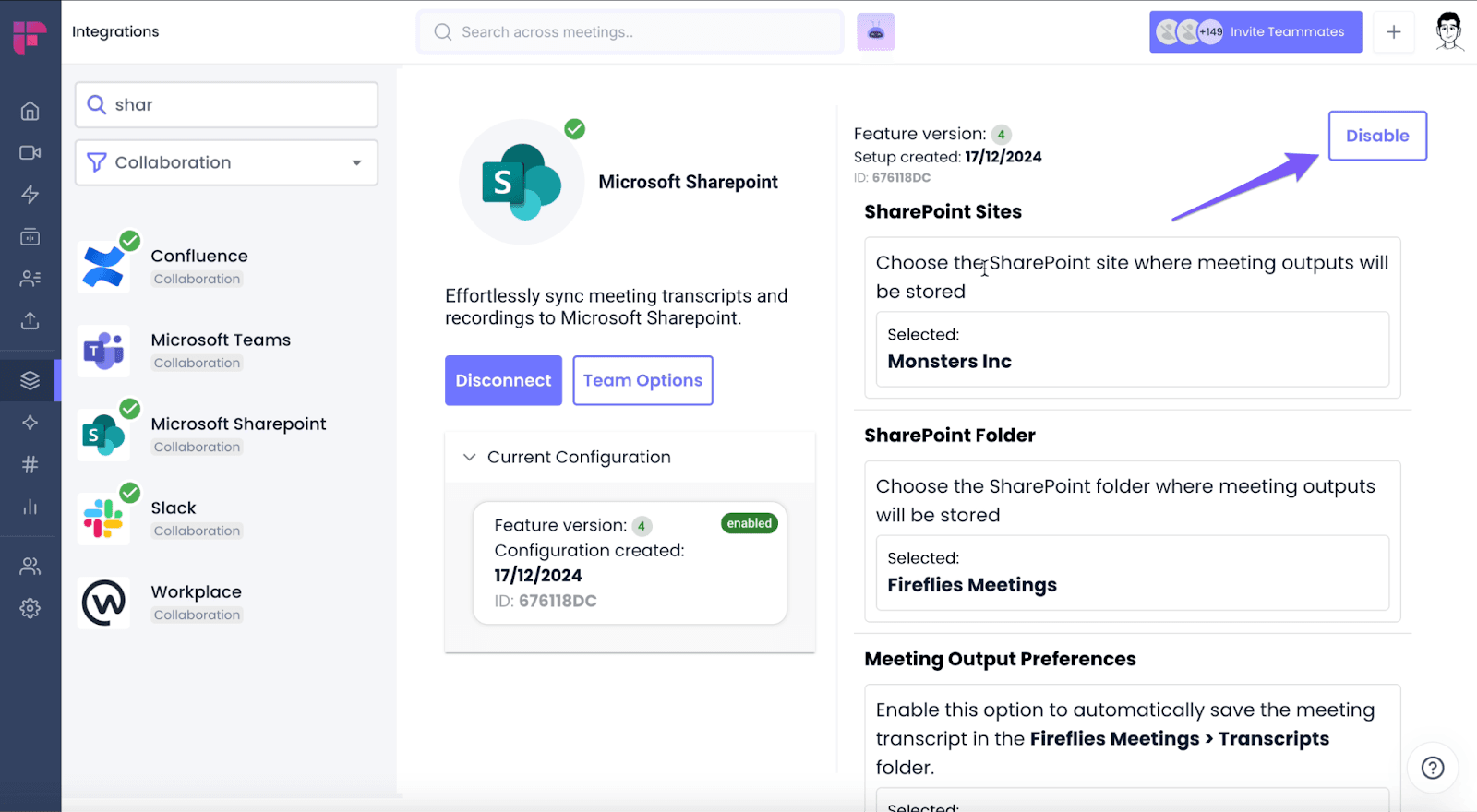Click the Microsoft Teams logo icon

pyautogui.click(x=103, y=351)
